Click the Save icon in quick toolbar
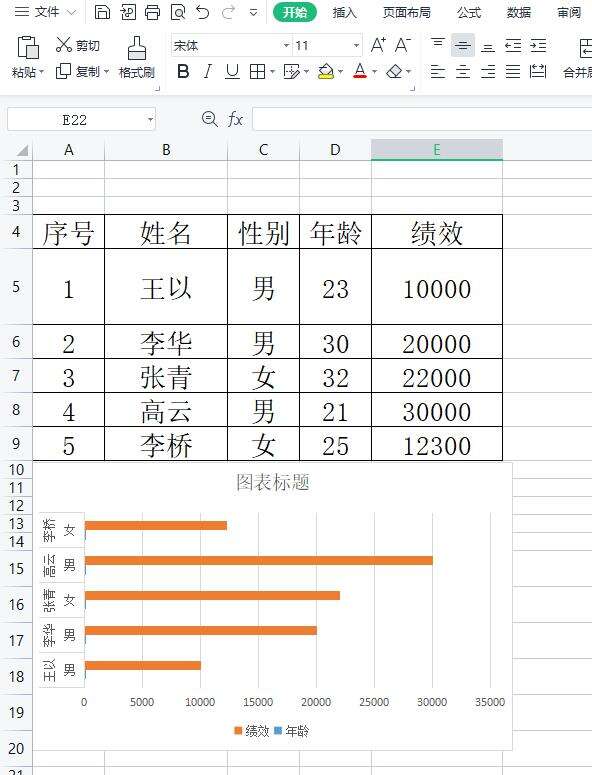 point(102,12)
